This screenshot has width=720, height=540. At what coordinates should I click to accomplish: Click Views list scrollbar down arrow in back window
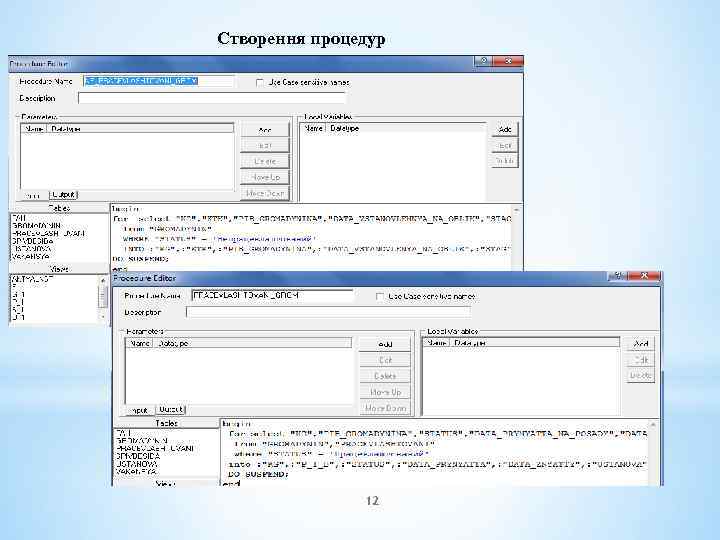(x=103, y=317)
